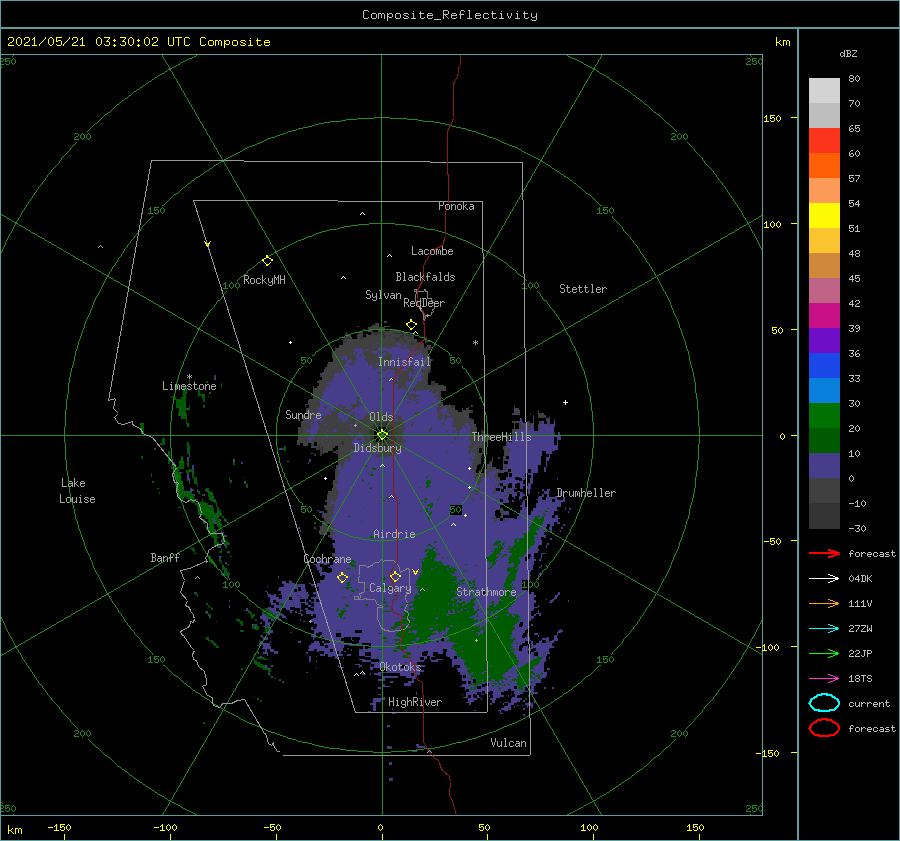Click the Lacombe label
The height and width of the screenshot is (841, 900).
pos(432,251)
